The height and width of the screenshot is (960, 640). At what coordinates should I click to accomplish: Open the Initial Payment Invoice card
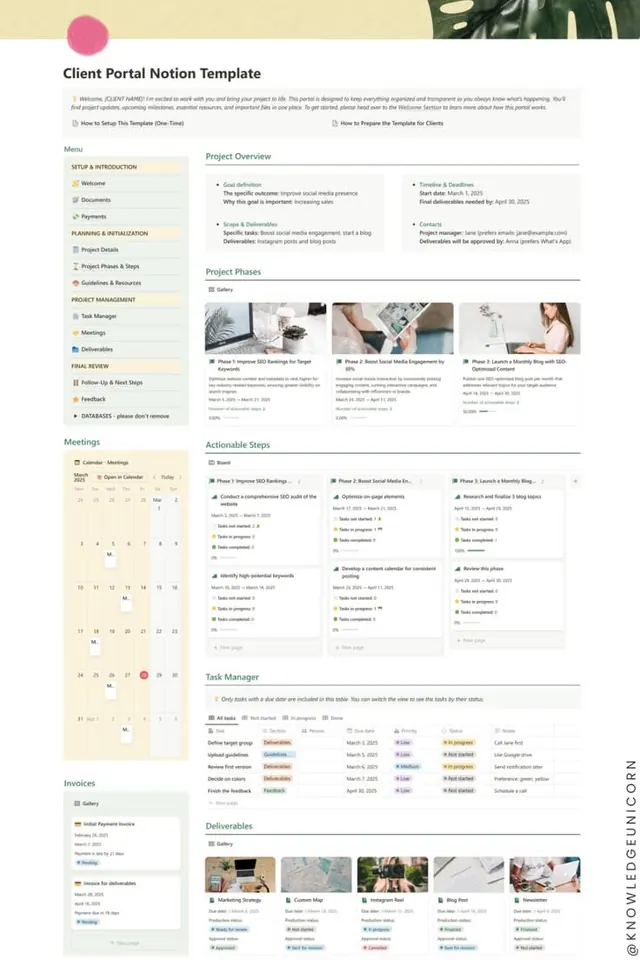tap(126, 842)
